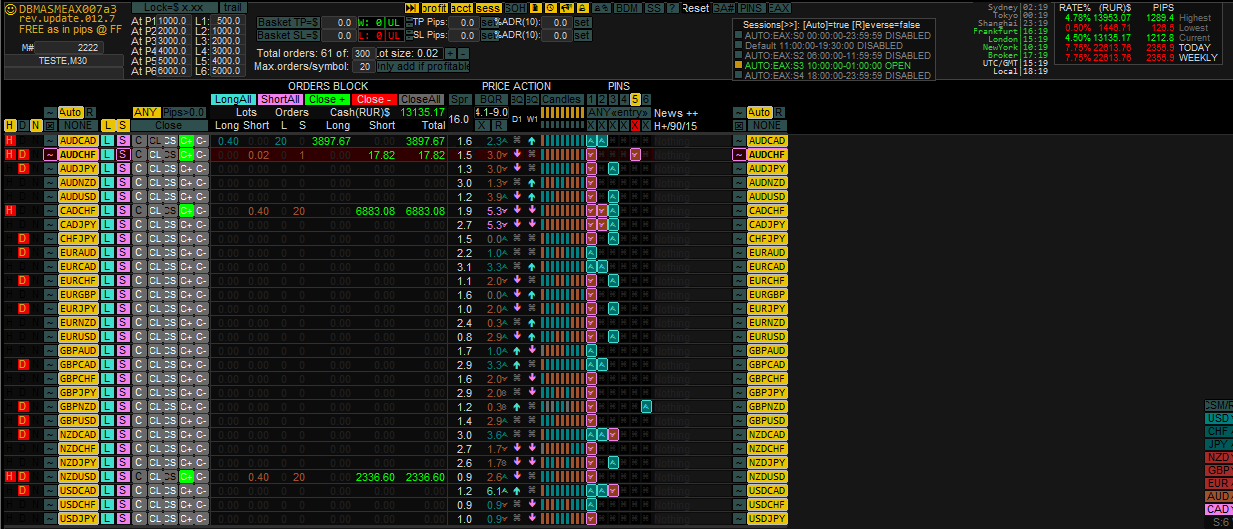The height and width of the screenshot is (529, 1233).
Task: Decrease lot size with minus button
Action: (463, 53)
